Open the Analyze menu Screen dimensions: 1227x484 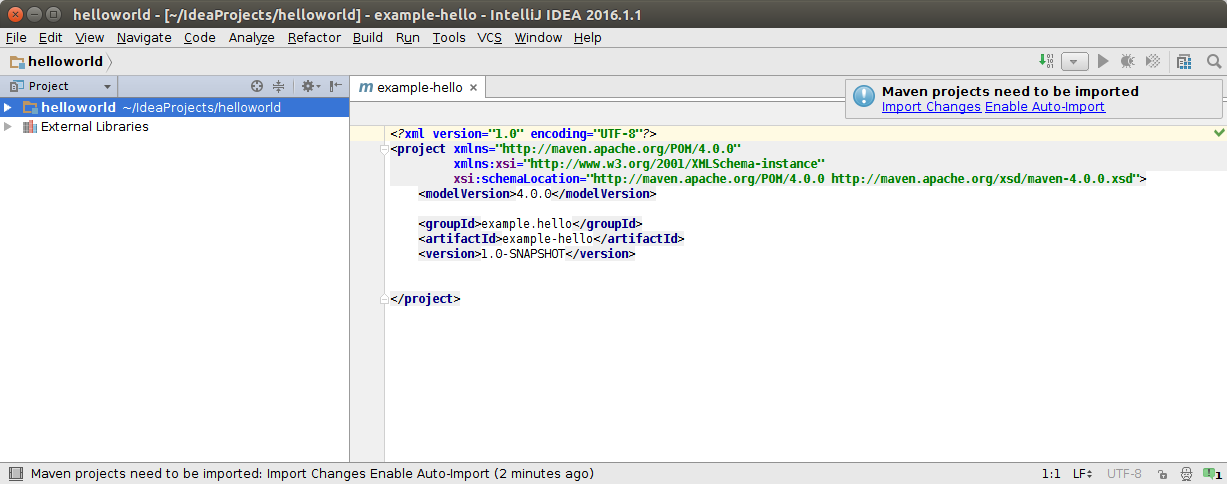(251, 37)
